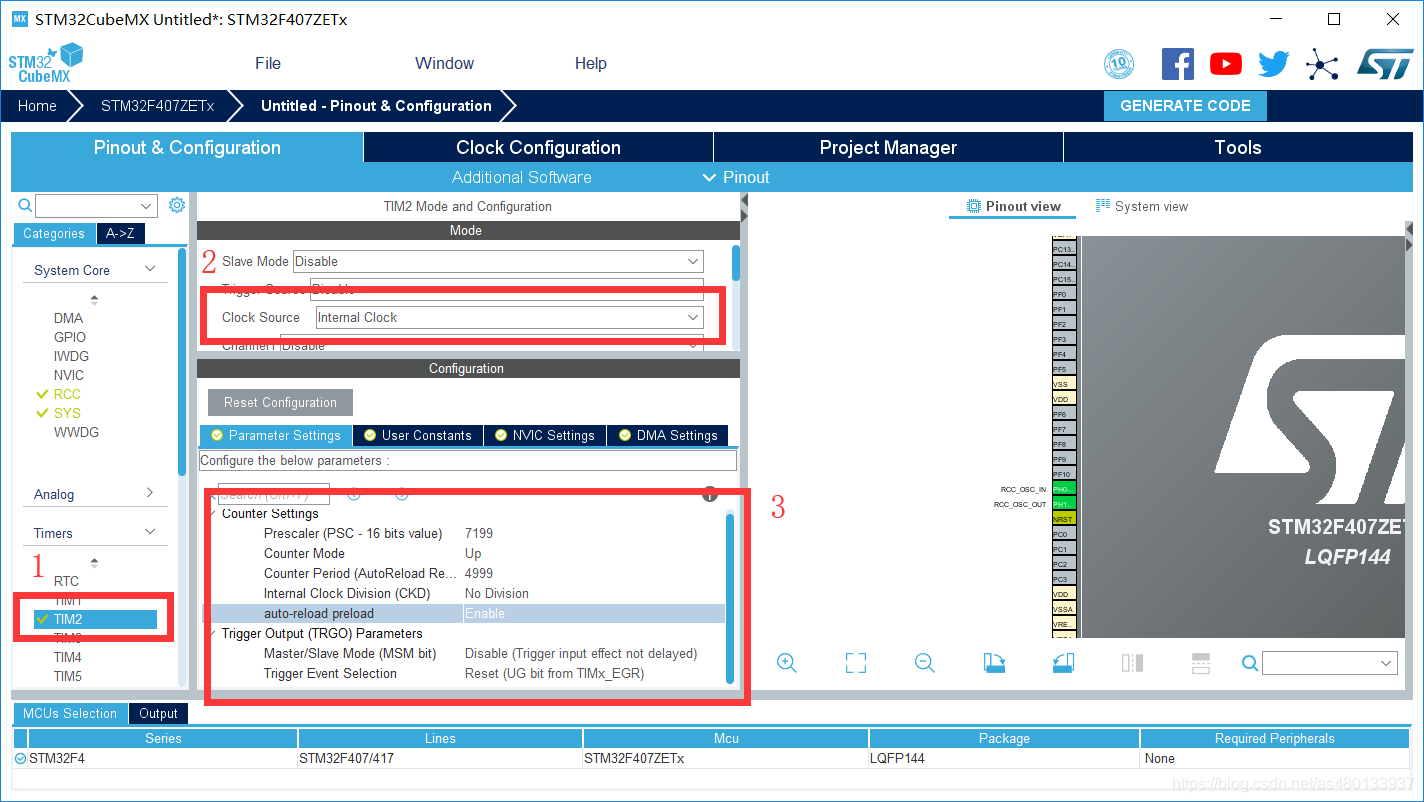Open the Clock Source dropdown
Screen dimensions: 1424x802
(509, 317)
